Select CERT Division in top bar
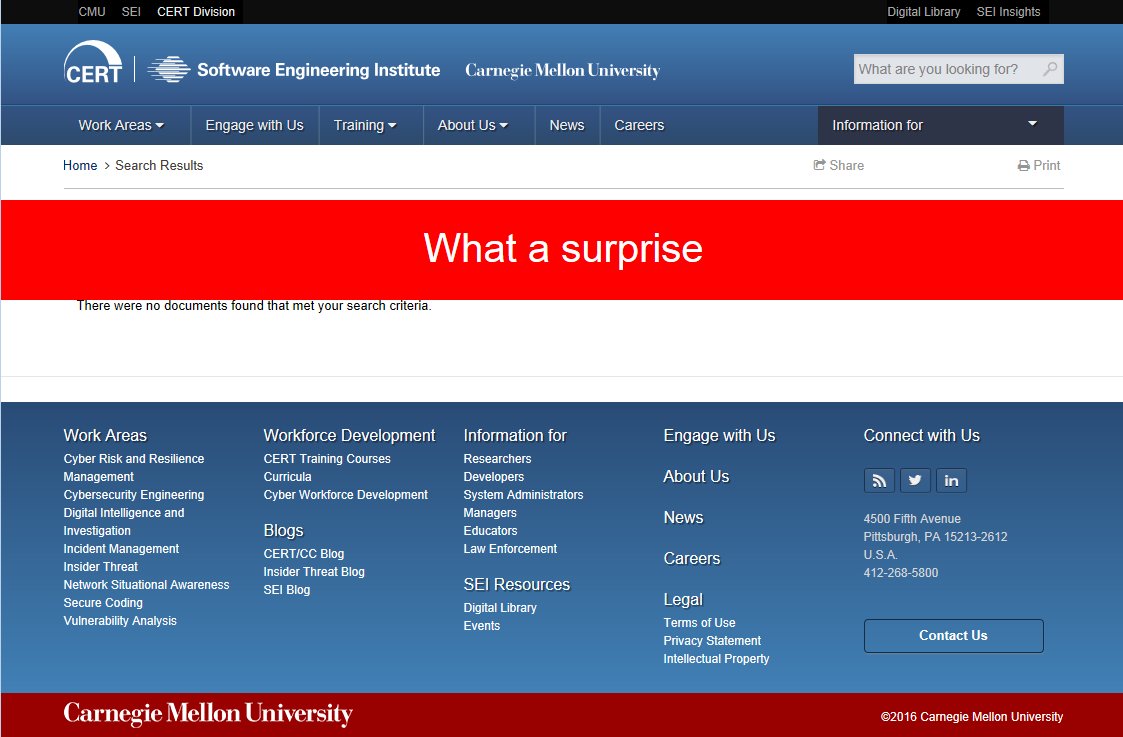Viewport: 1123px width, 737px height. (196, 11)
